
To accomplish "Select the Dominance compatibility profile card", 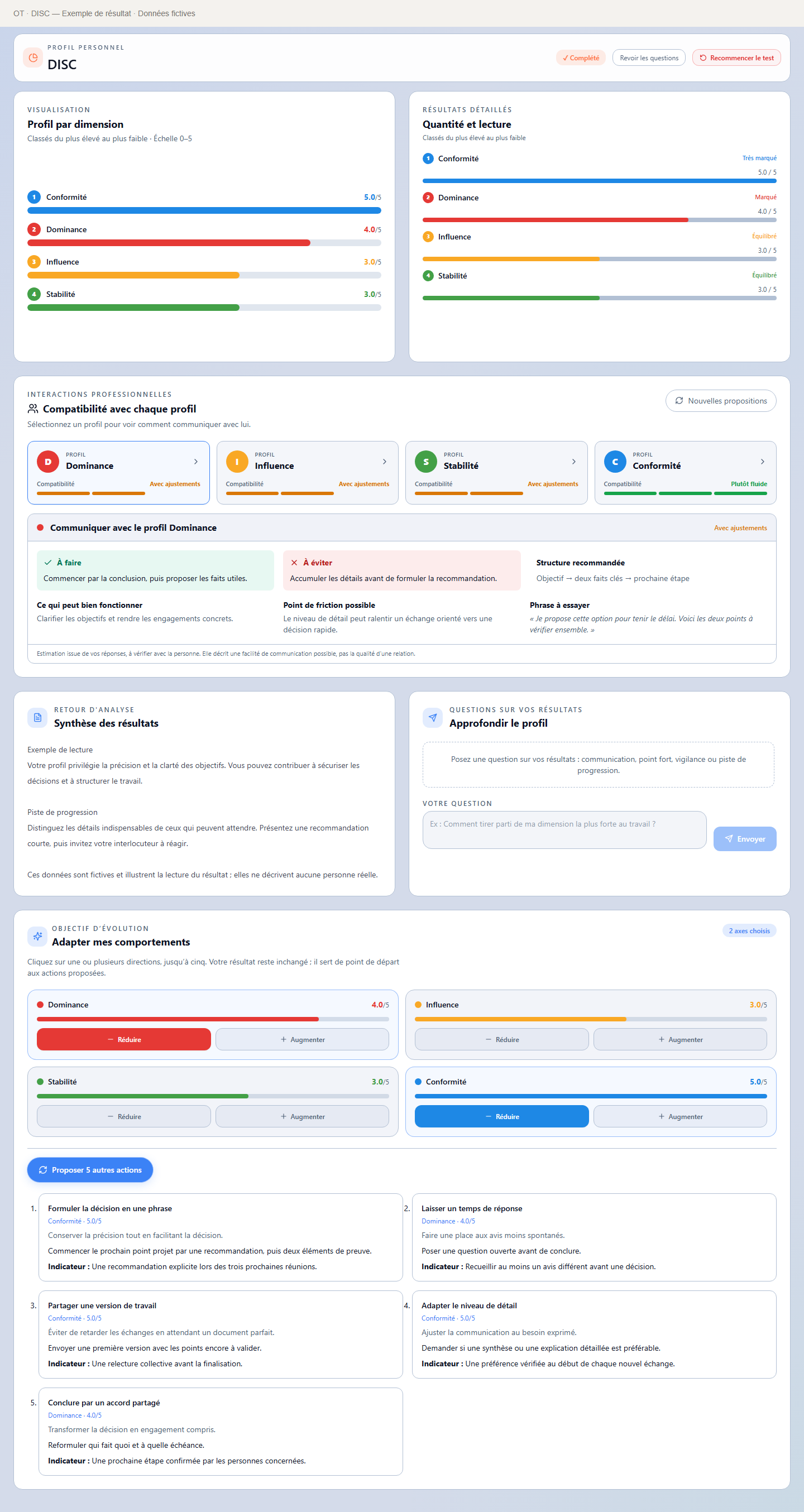I will pyautogui.click(x=118, y=473).
